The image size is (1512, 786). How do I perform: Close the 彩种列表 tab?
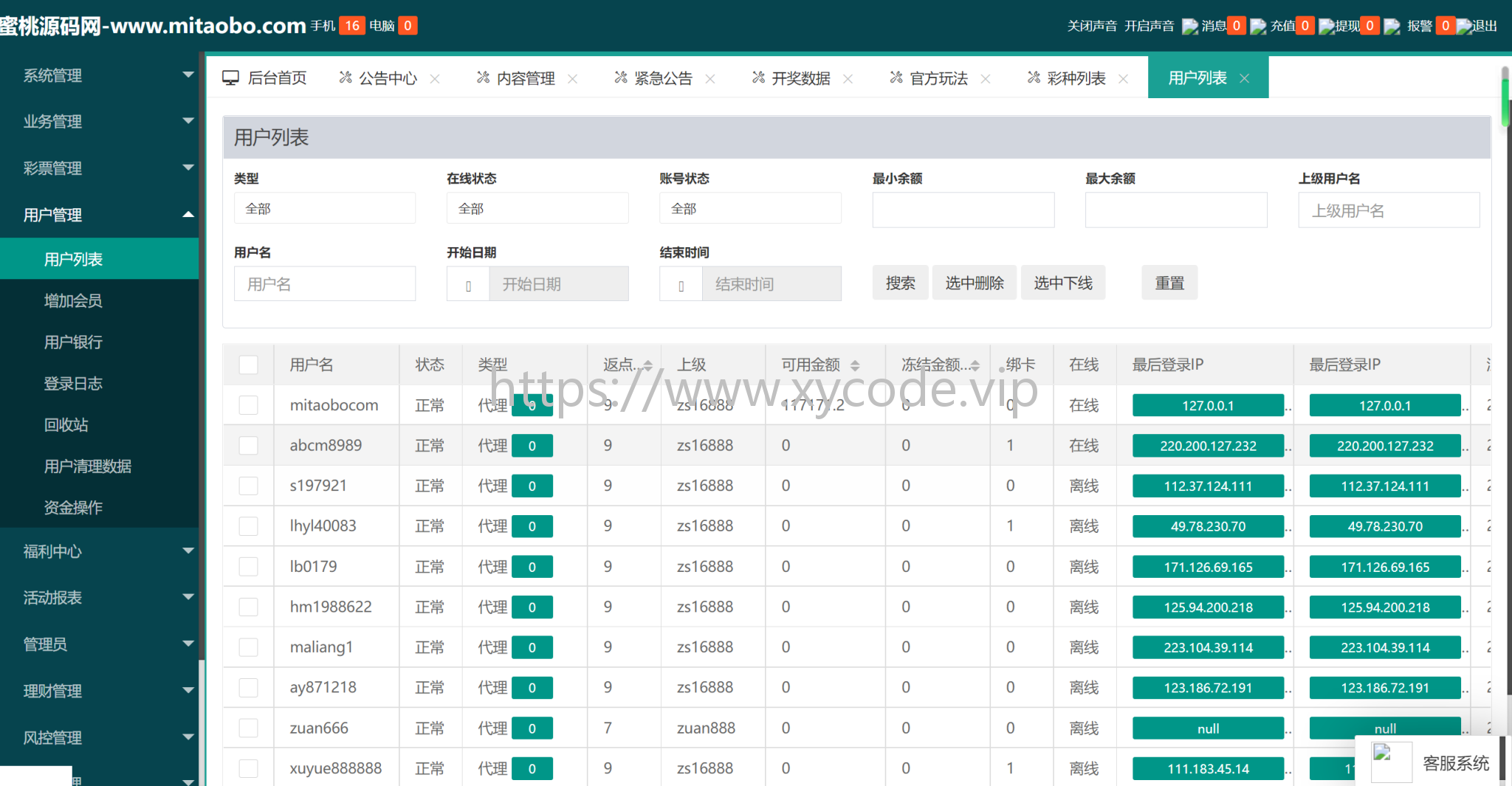(x=1123, y=79)
